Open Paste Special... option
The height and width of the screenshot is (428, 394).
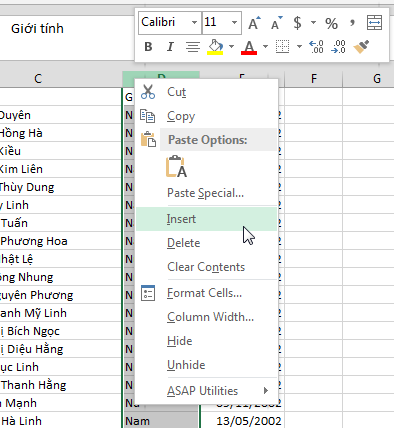click(x=206, y=193)
